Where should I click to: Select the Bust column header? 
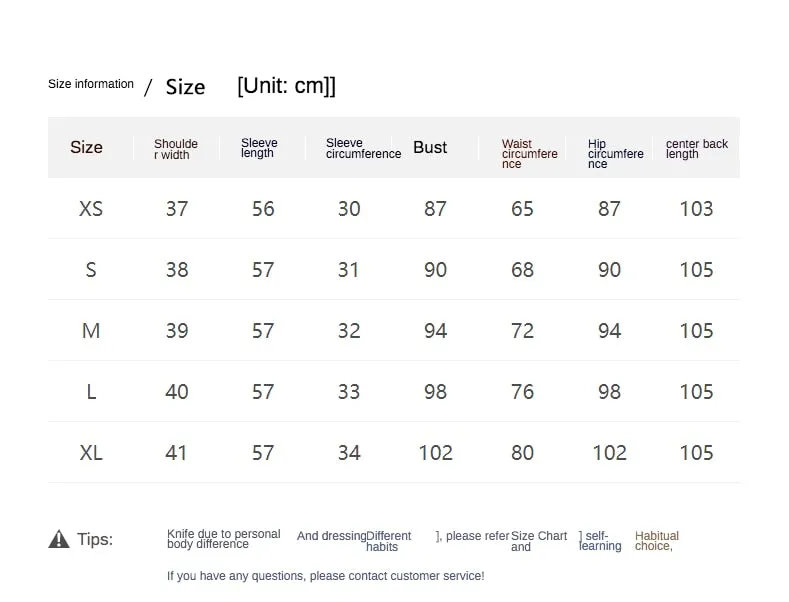coord(430,147)
